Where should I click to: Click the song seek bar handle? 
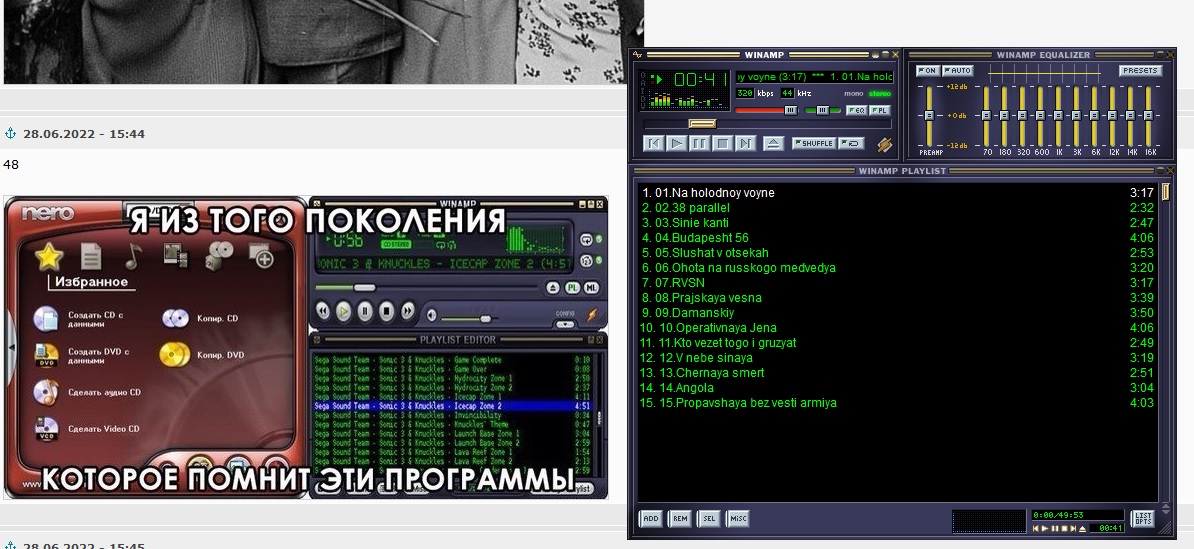click(702, 123)
